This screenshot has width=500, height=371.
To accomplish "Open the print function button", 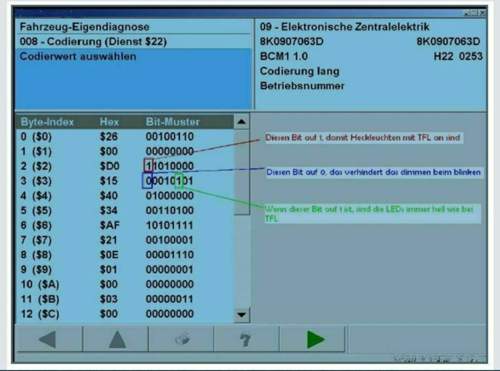I will [181, 339].
